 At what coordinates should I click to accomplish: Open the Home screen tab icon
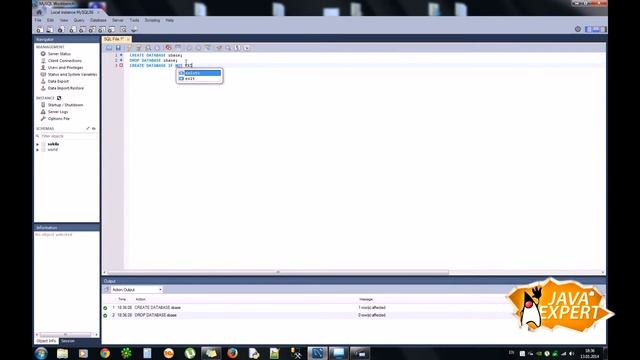(x=39, y=12)
